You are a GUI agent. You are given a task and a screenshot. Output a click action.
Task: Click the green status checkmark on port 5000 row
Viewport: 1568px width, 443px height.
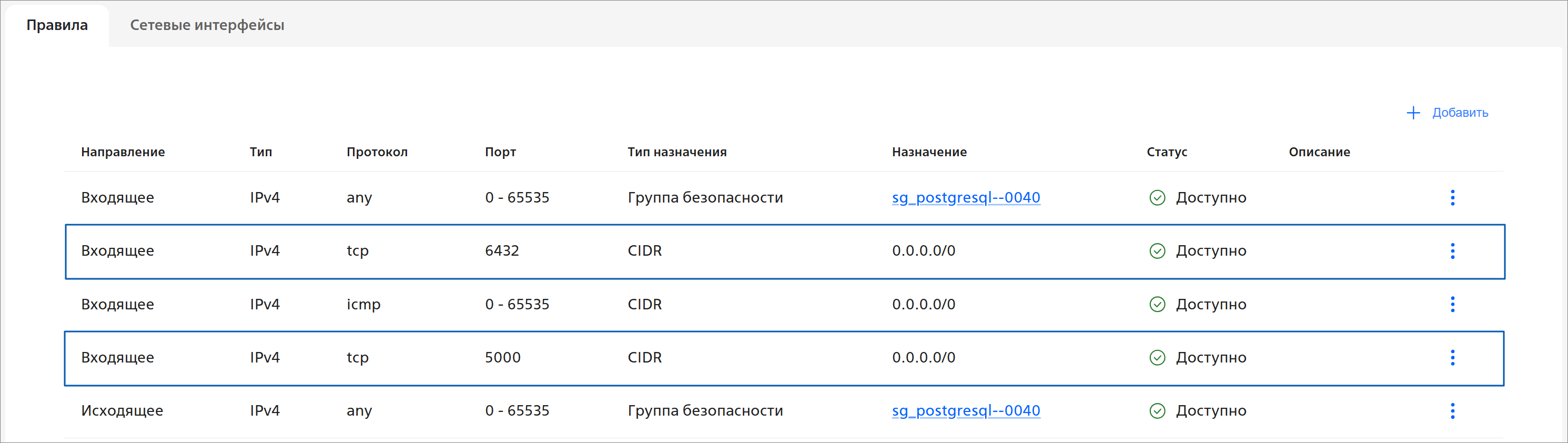click(x=1157, y=358)
